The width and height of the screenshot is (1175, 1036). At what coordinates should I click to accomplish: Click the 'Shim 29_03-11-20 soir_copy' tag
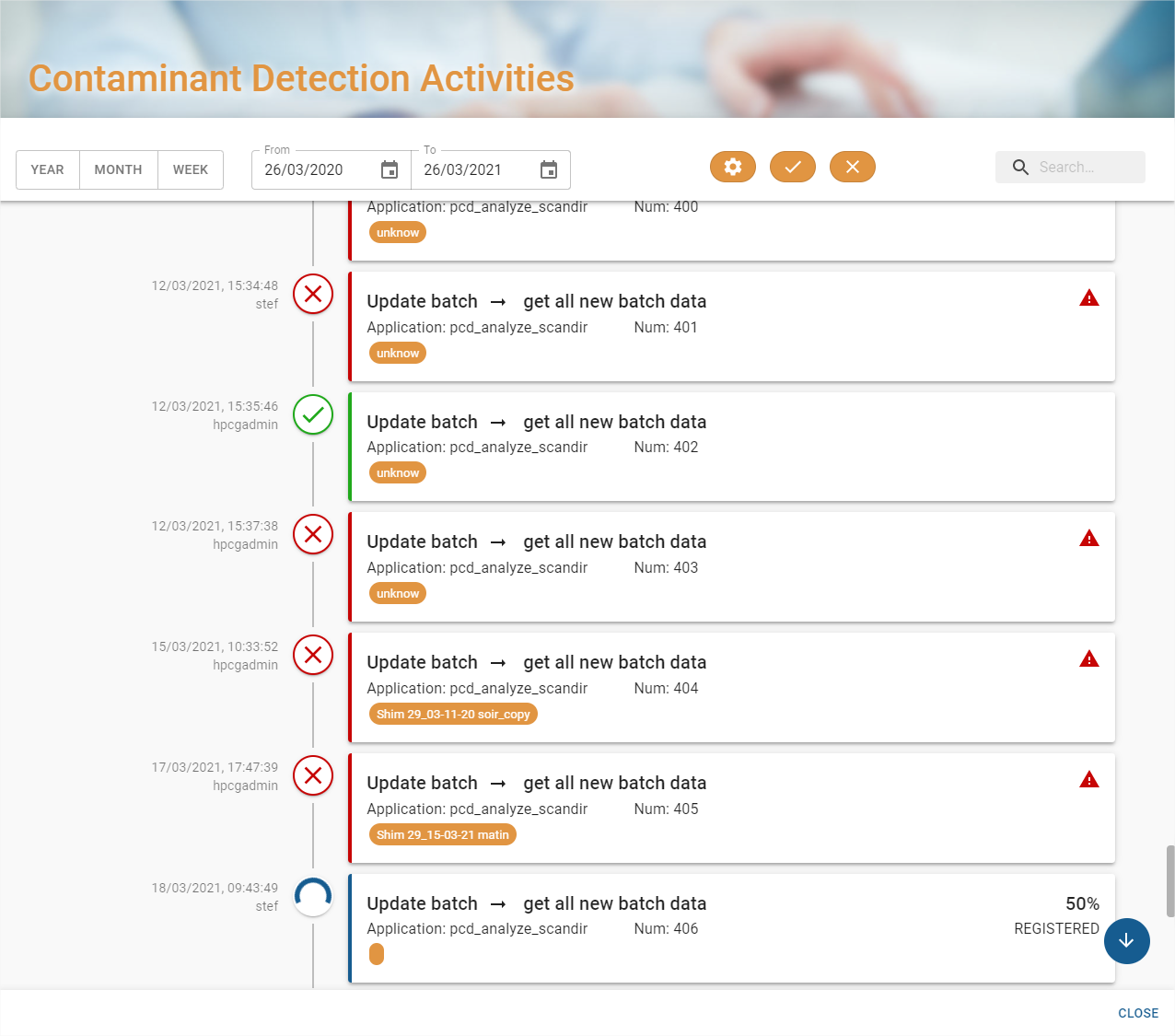[453, 714]
